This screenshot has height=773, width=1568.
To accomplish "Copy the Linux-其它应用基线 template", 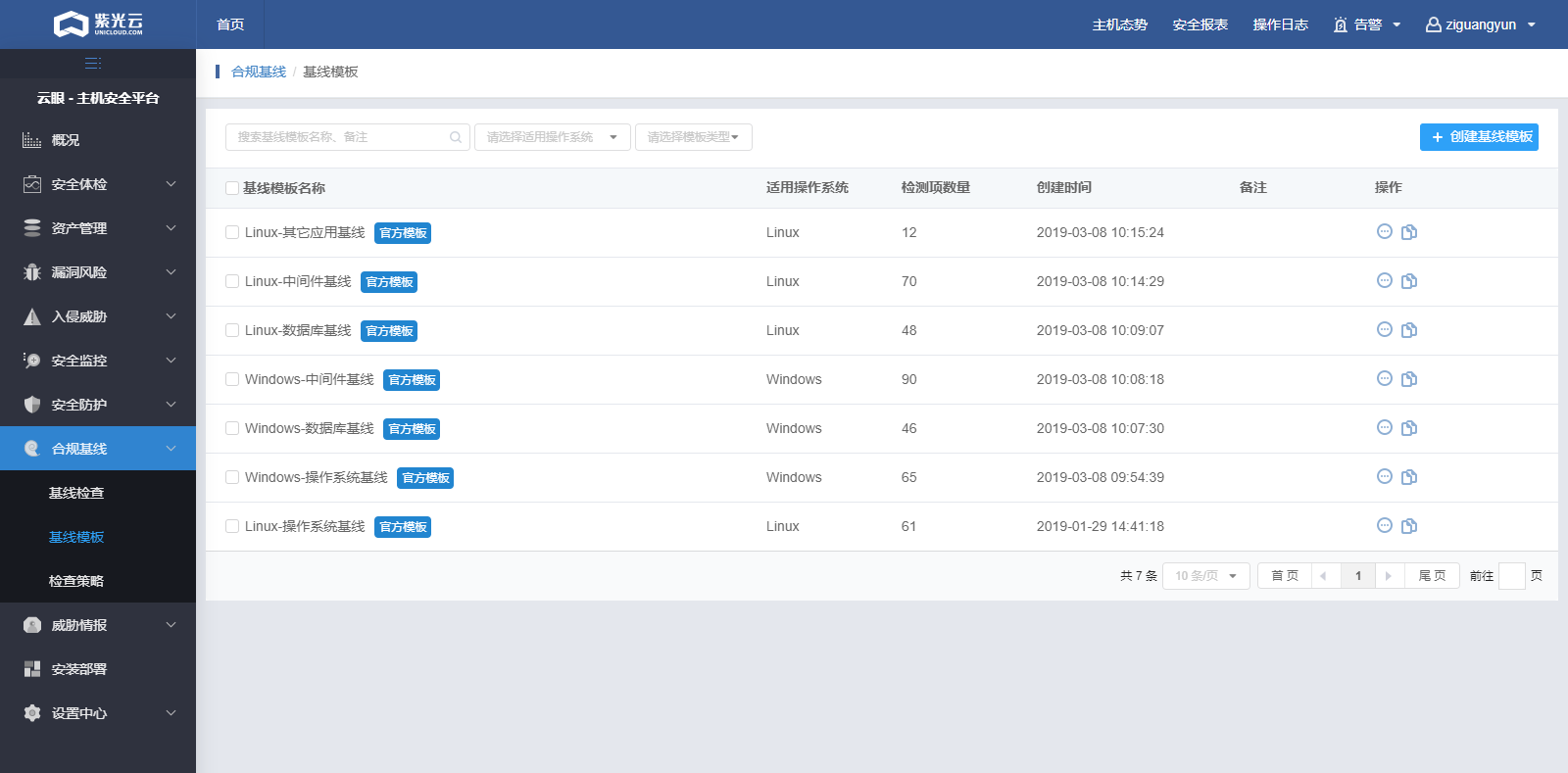I will [x=1409, y=232].
